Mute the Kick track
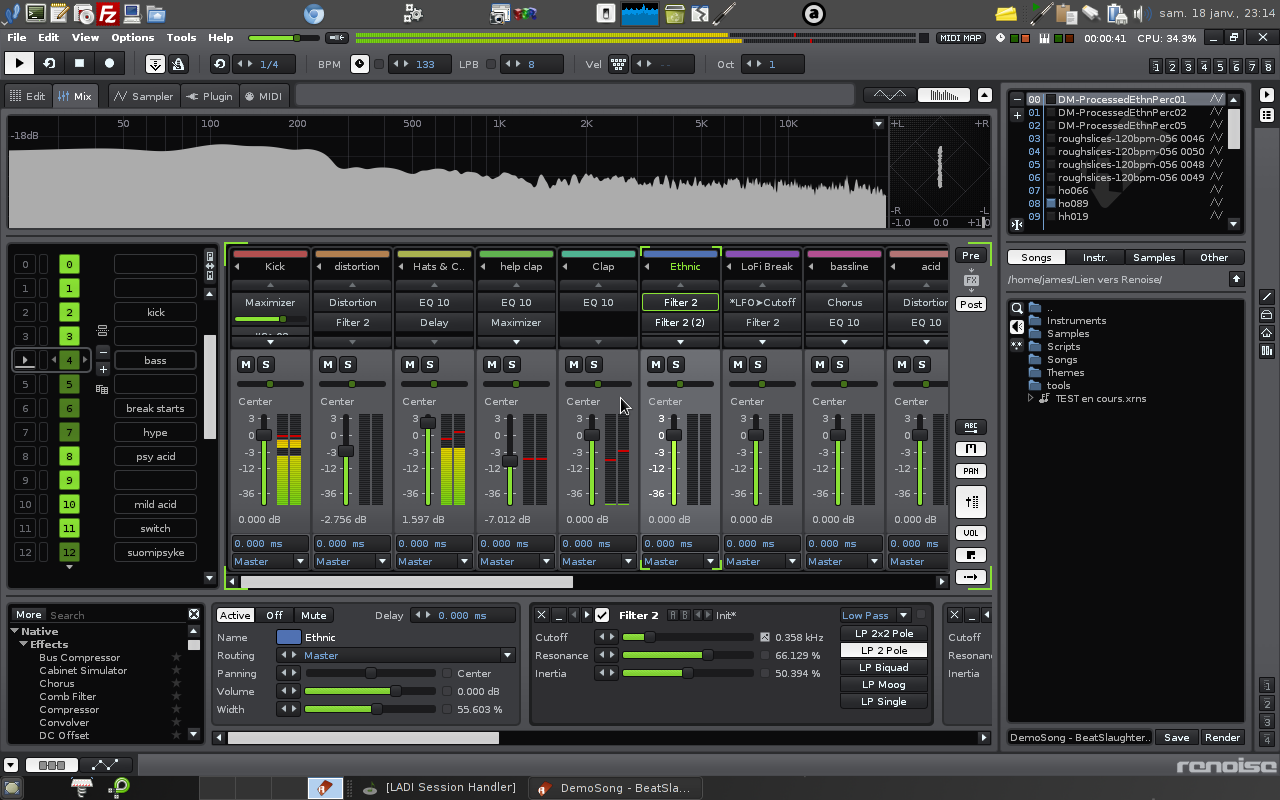1280x800 pixels. (x=246, y=365)
